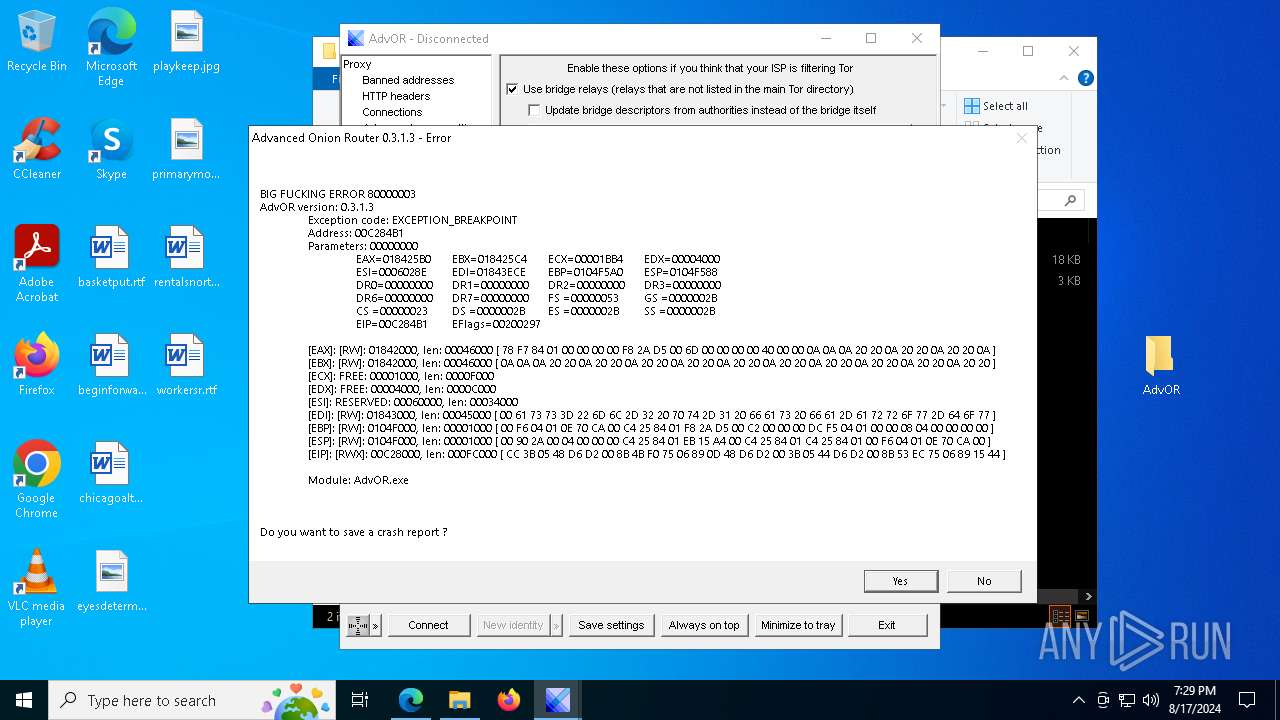The width and height of the screenshot is (1280, 720).
Task: Open File Explorer help icon
Action: point(1085,78)
